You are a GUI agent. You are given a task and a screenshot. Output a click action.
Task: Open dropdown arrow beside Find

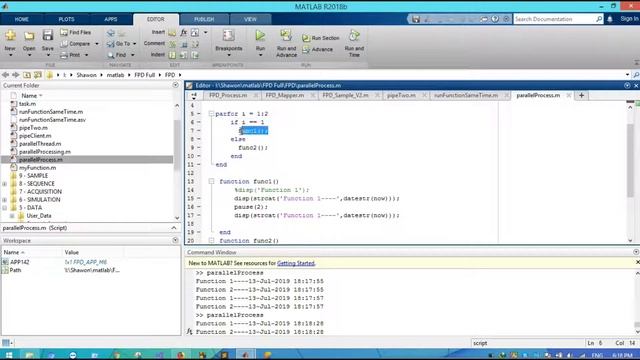point(133,55)
